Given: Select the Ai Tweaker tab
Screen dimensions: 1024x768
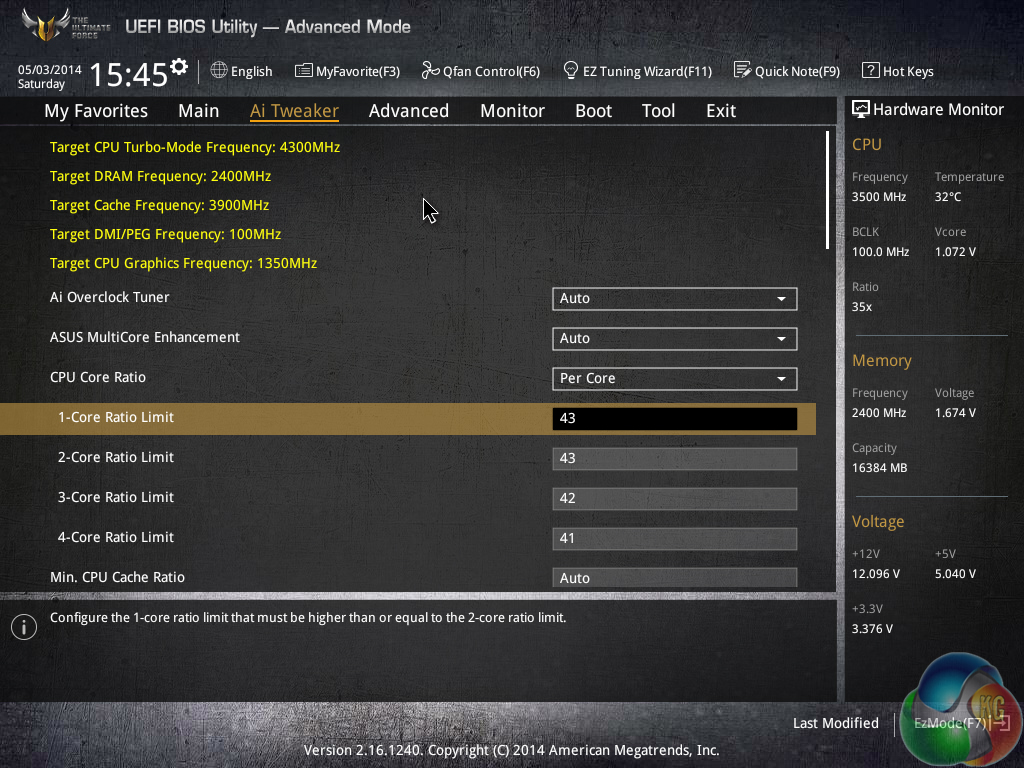Looking at the screenshot, I should pyautogui.click(x=294, y=111).
